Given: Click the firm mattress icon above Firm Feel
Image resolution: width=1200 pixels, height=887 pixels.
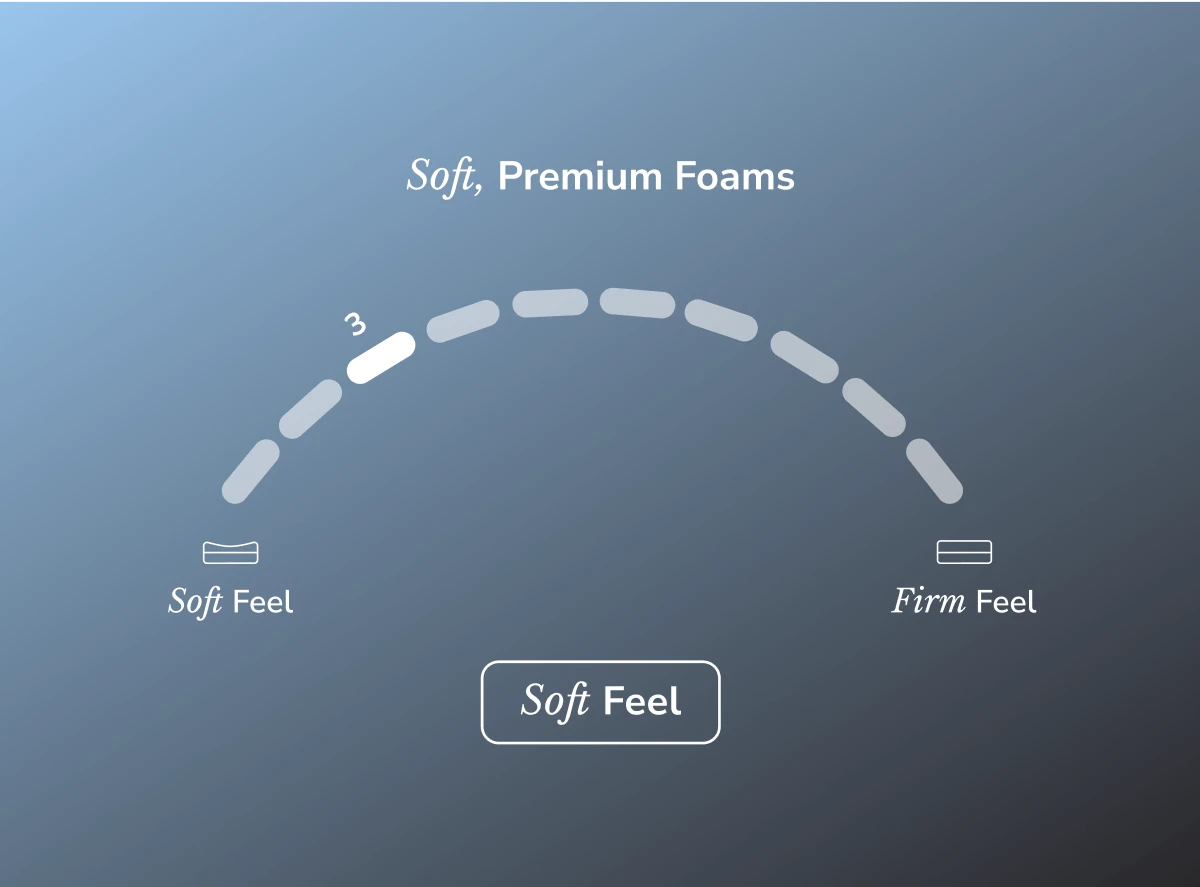Looking at the screenshot, I should pyautogui.click(x=964, y=552).
